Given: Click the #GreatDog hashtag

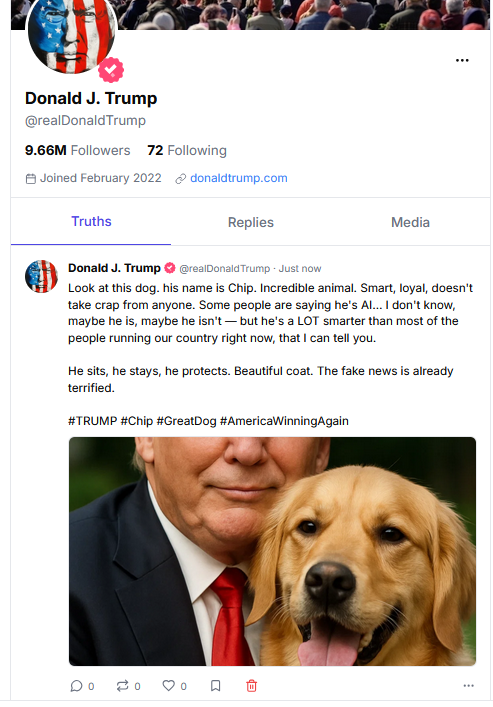Looking at the screenshot, I should [186, 421].
